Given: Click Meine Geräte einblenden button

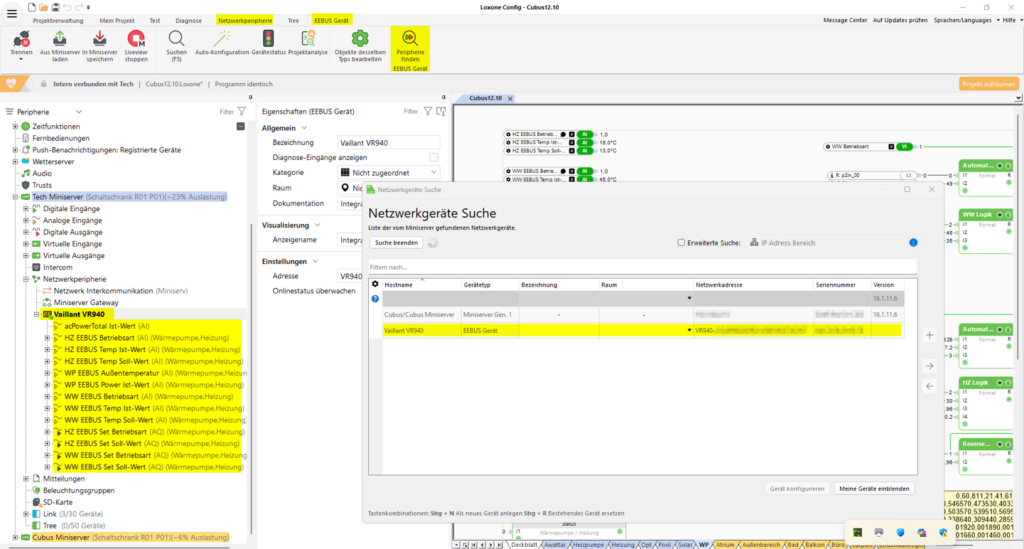Looking at the screenshot, I should click(x=873, y=488).
